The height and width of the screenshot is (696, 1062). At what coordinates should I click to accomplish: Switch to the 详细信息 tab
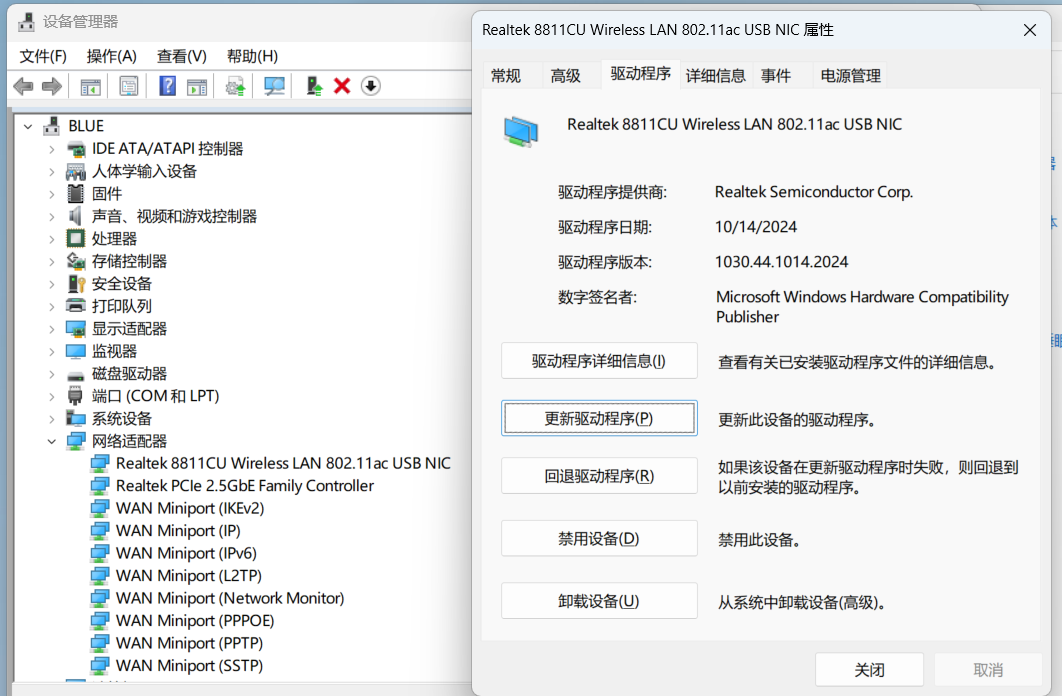tap(715, 76)
